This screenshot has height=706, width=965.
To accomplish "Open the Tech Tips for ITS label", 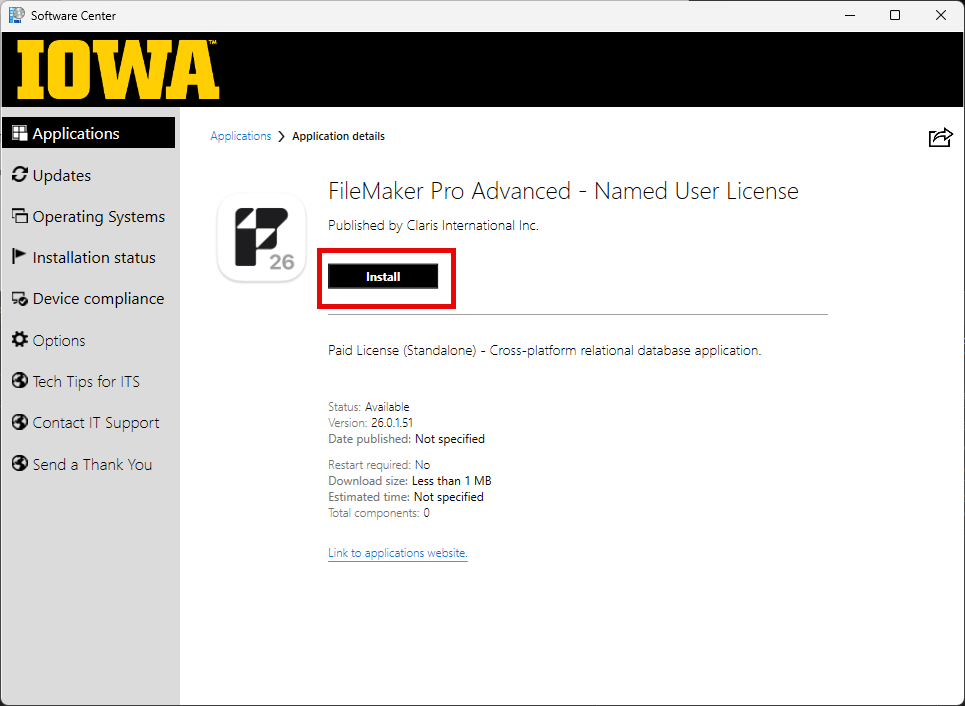I will coord(86,382).
